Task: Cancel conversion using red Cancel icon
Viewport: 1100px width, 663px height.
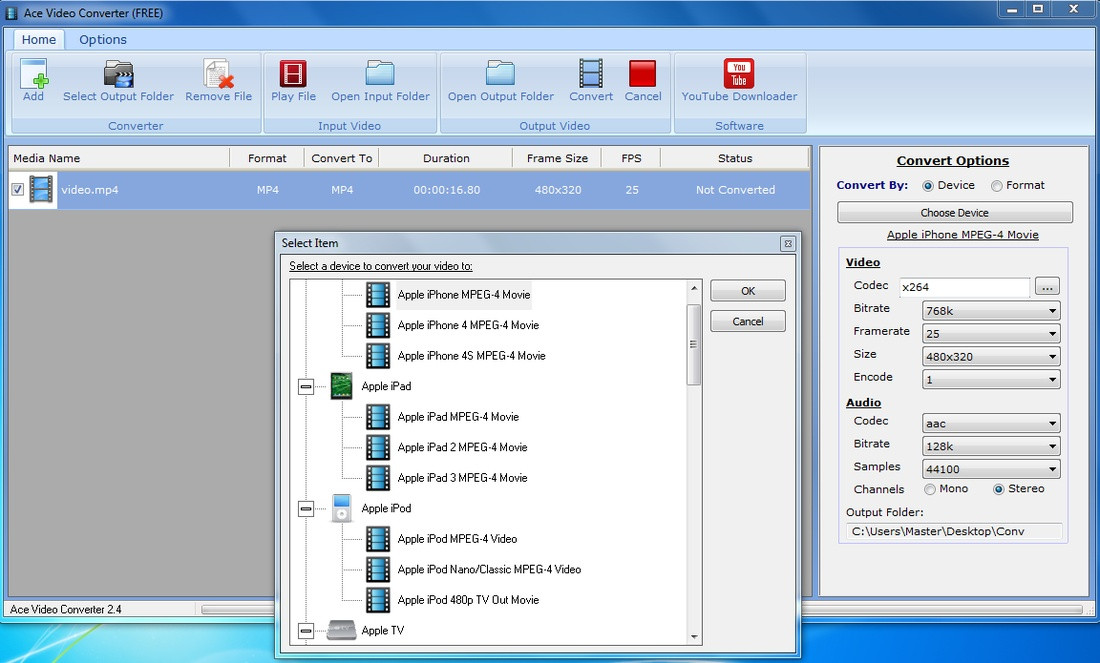Action: click(x=643, y=74)
